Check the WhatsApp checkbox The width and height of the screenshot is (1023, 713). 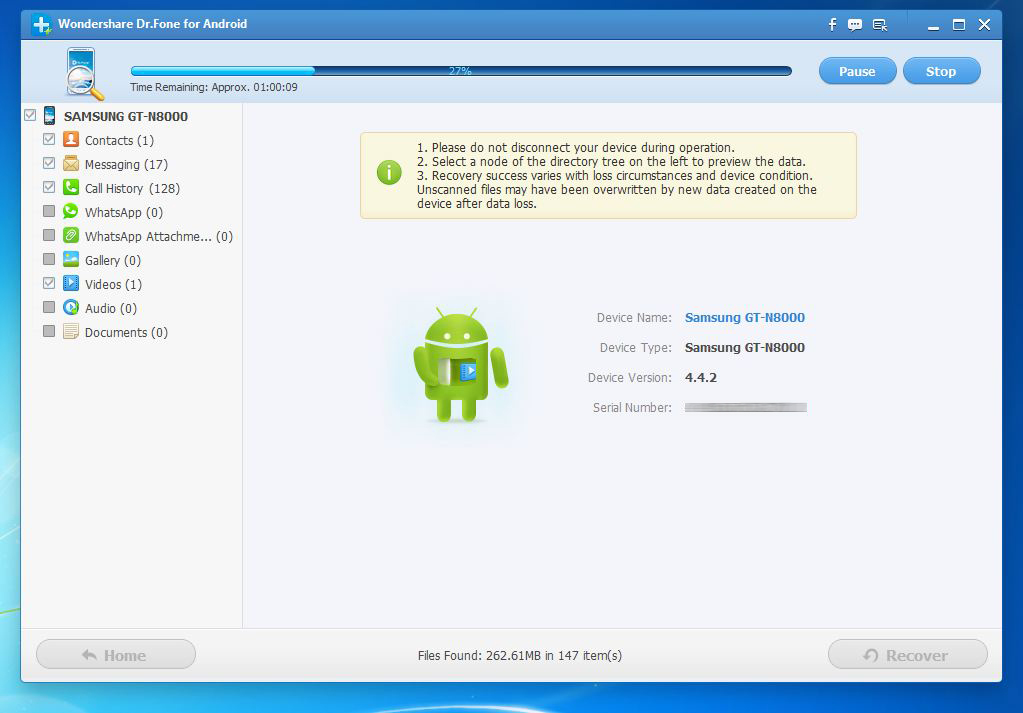click(49, 211)
